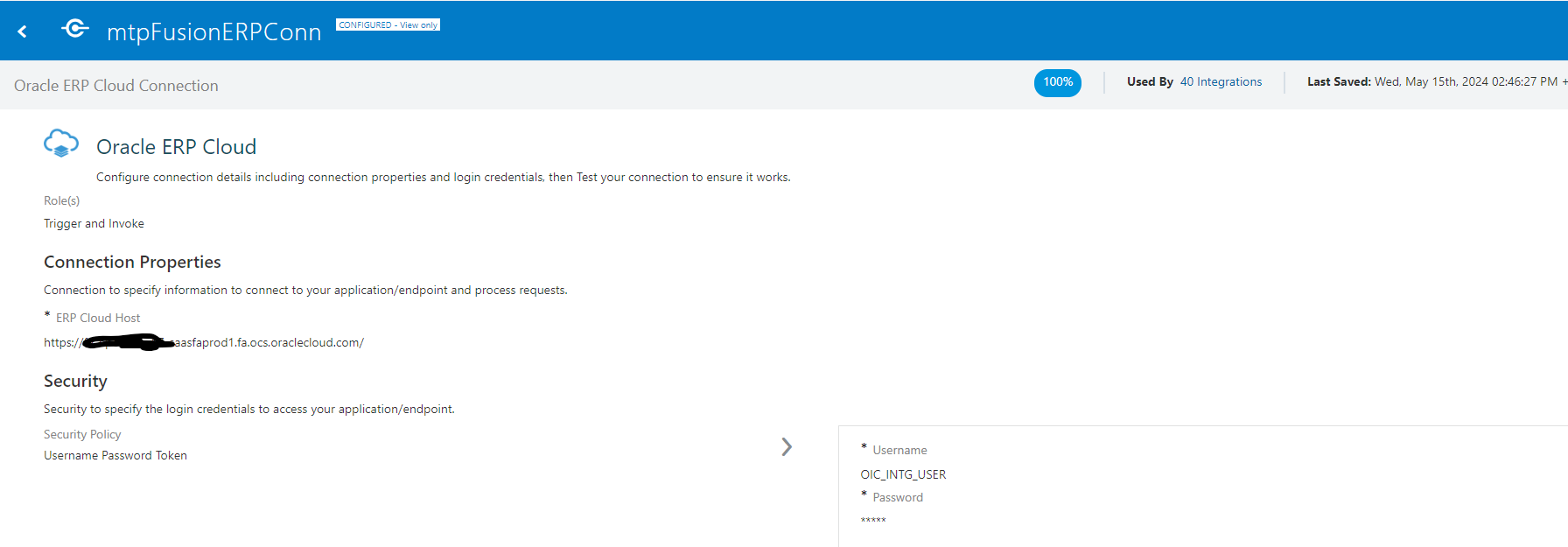Click the Oracle ERP Cloud heading
The width and height of the screenshot is (1568, 547).
coord(176,147)
